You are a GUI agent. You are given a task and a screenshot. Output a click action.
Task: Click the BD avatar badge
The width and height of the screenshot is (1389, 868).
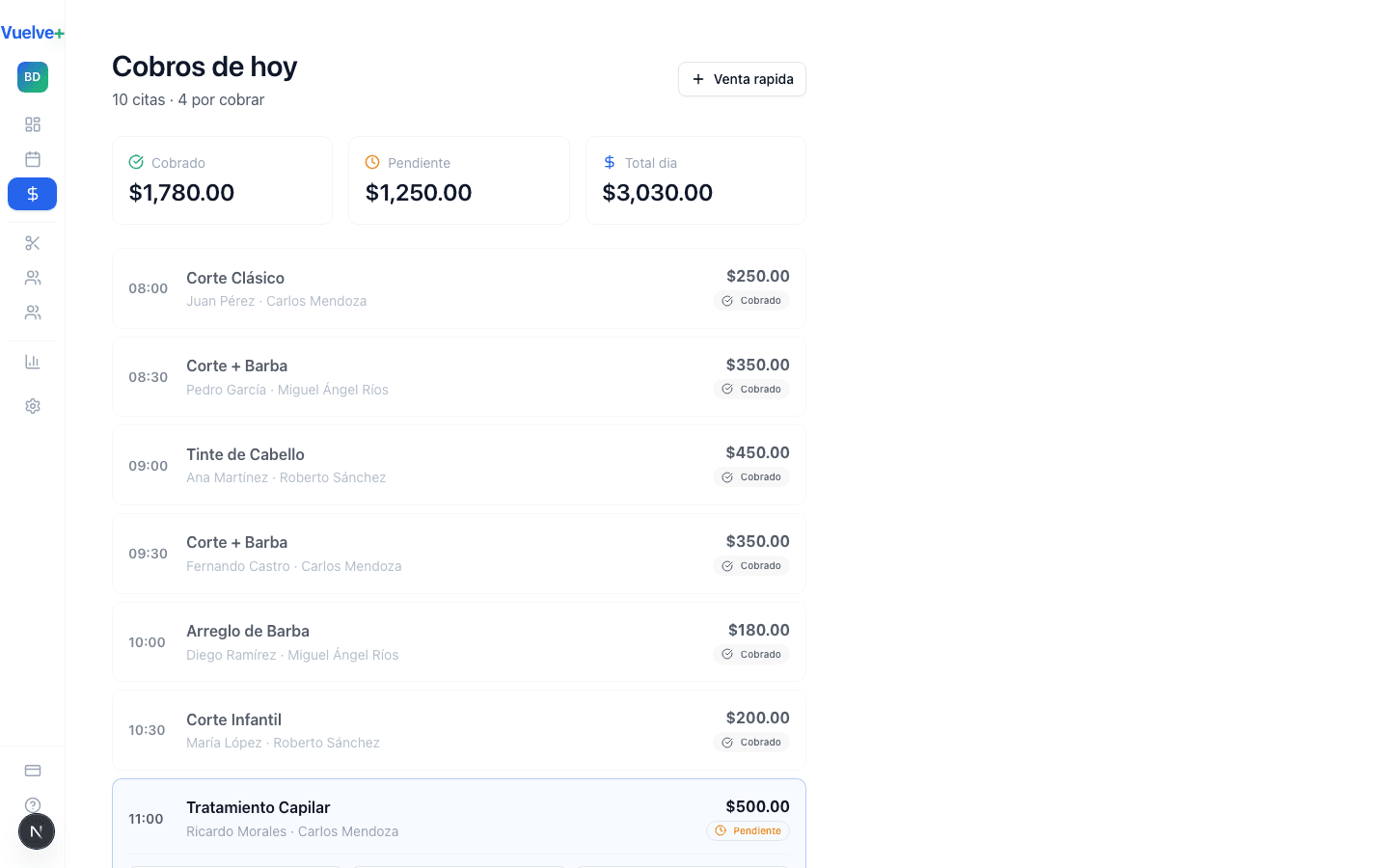33,77
